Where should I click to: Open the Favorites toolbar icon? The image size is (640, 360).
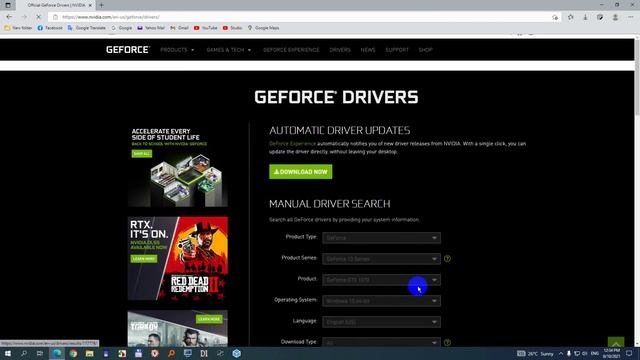coord(570,17)
